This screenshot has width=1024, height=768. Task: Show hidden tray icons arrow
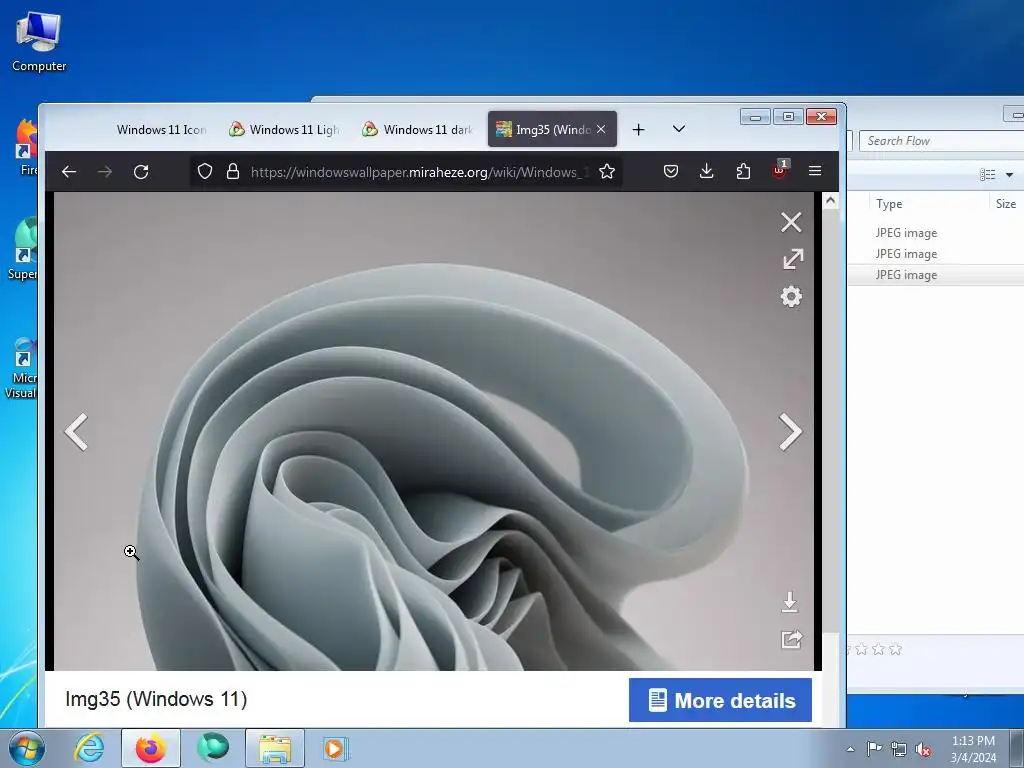point(850,749)
